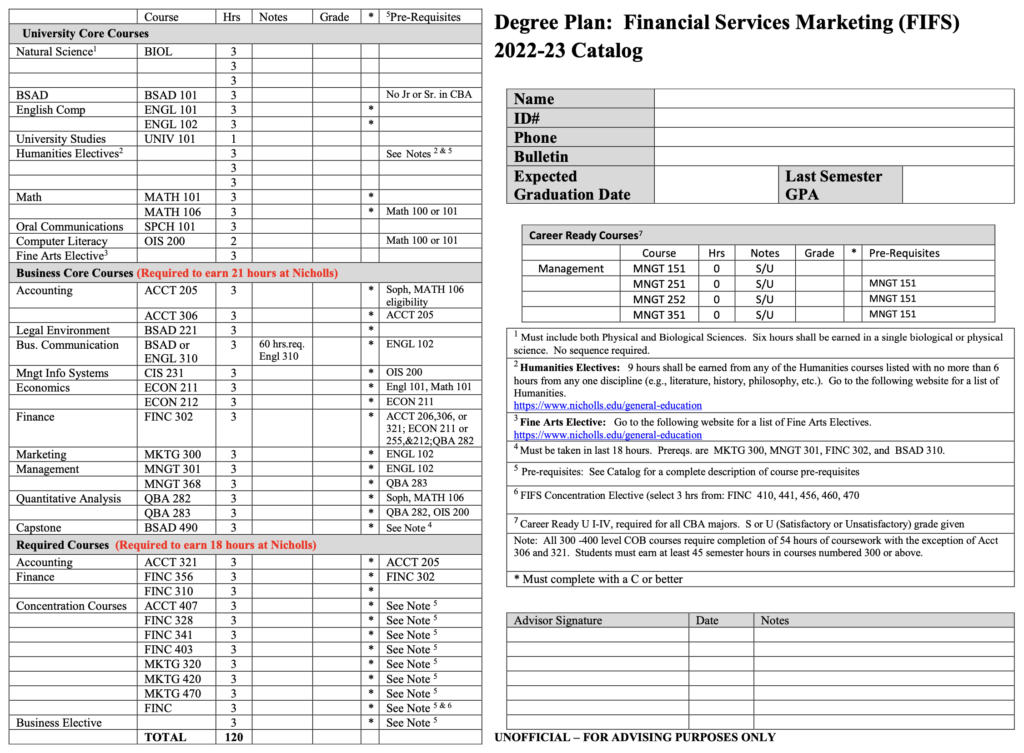The width and height of the screenshot is (1024, 753).
Task: Click the CIS 231 course cell
Action: point(176,373)
